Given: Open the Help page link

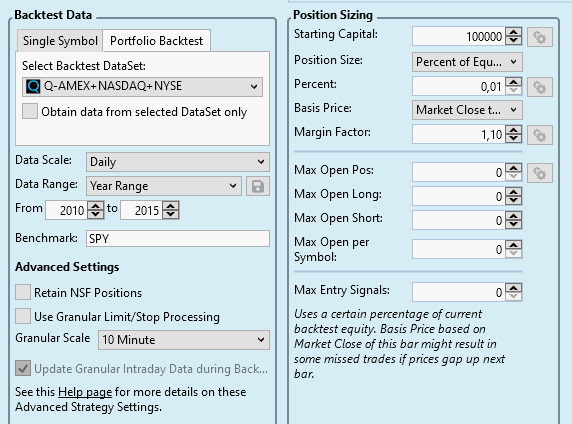Looking at the screenshot, I should [85, 392].
